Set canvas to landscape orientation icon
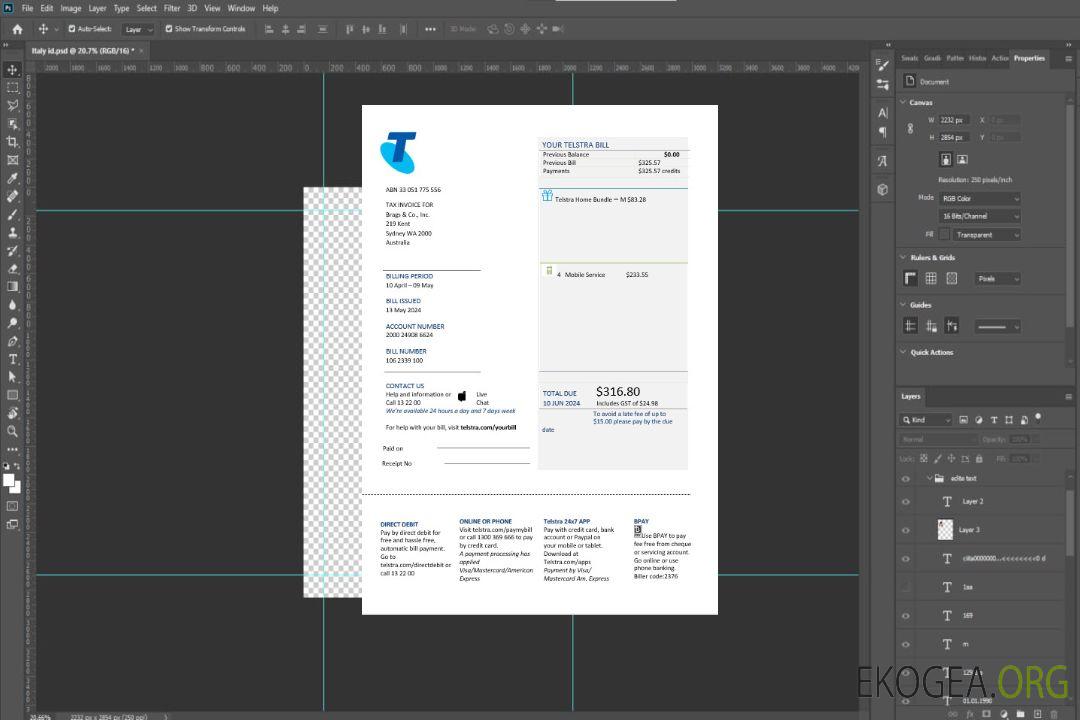Image resolution: width=1080 pixels, height=720 pixels. point(962,159)
